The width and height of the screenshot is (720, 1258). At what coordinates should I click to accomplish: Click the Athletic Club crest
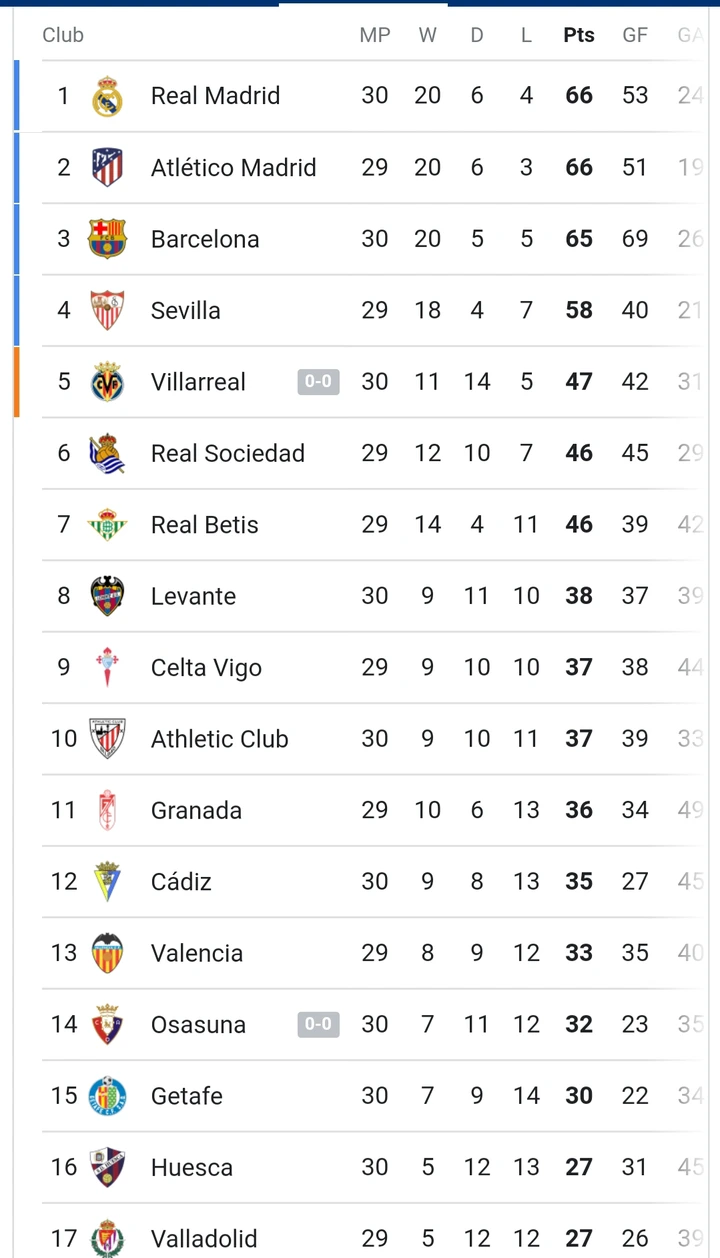pos(107,739)
